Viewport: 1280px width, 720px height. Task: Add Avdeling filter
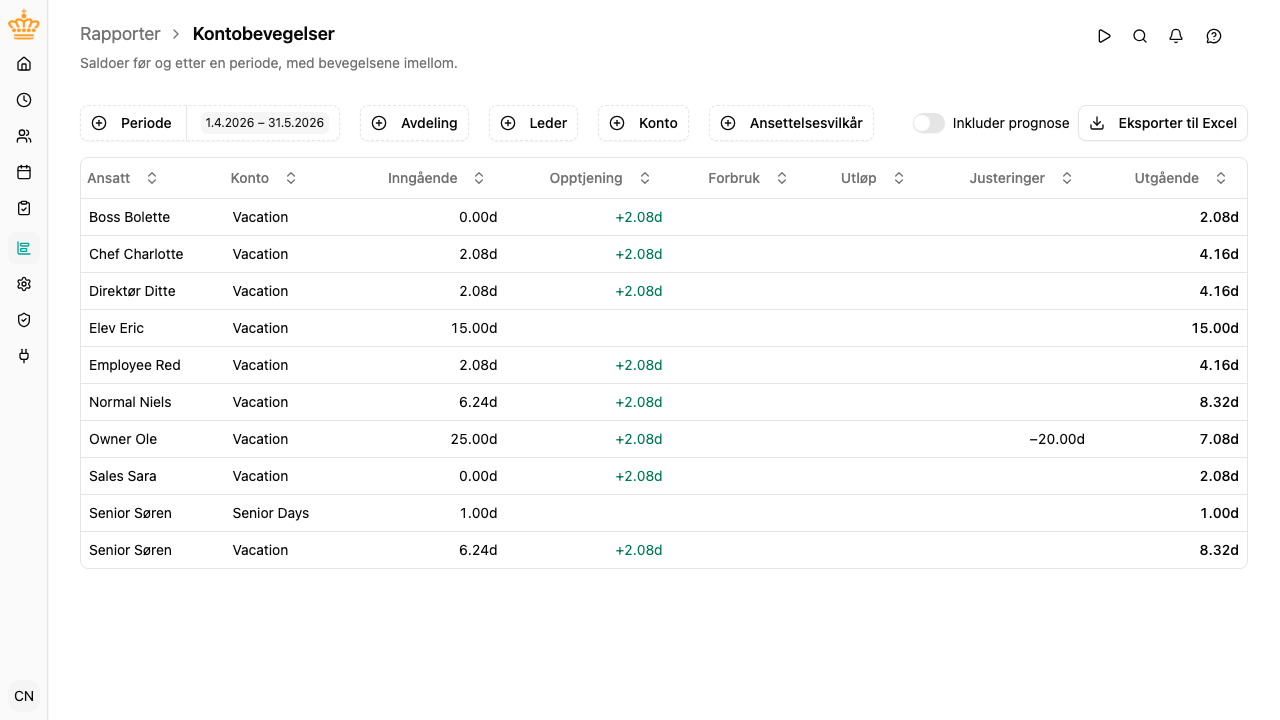[414, 123]
